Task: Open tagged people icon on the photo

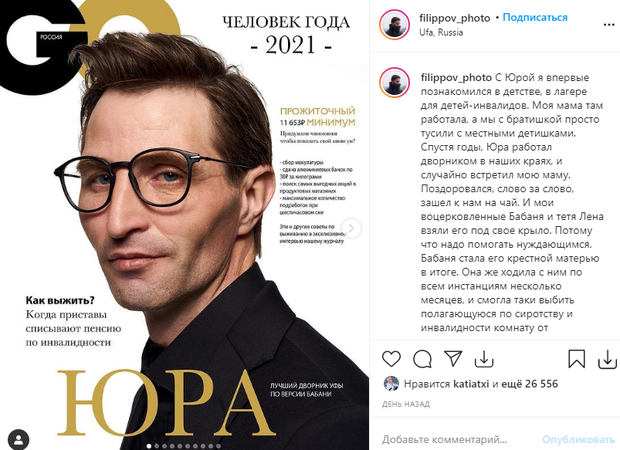Action: [18, 439]
